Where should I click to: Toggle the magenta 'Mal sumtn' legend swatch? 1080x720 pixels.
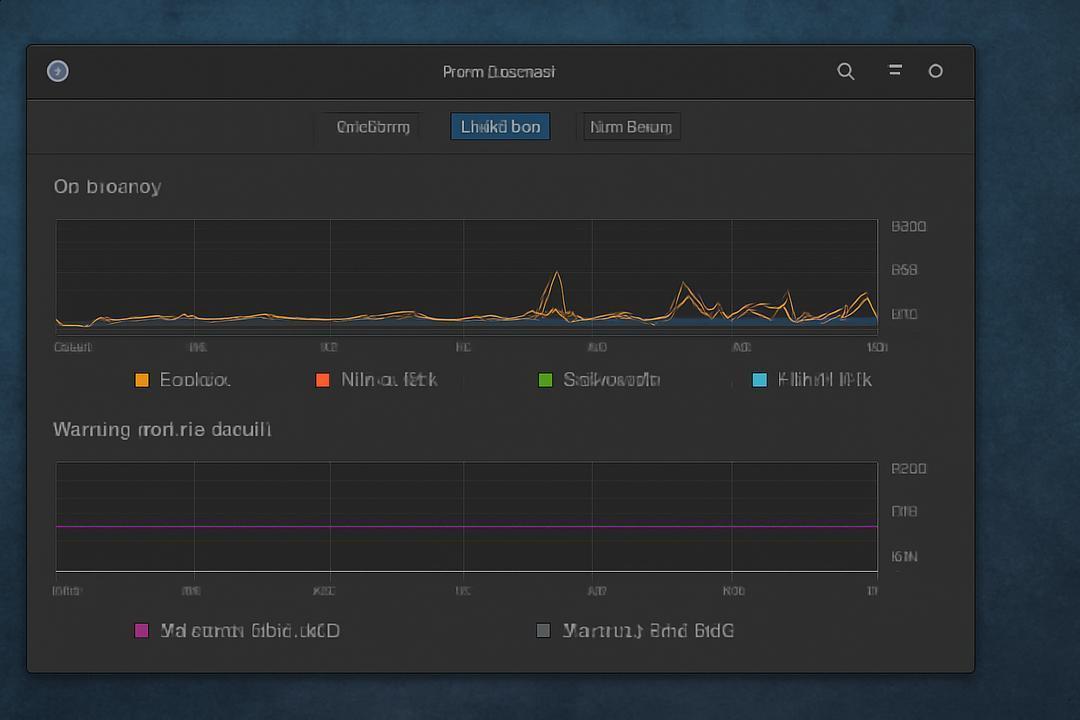pos(142,630)
